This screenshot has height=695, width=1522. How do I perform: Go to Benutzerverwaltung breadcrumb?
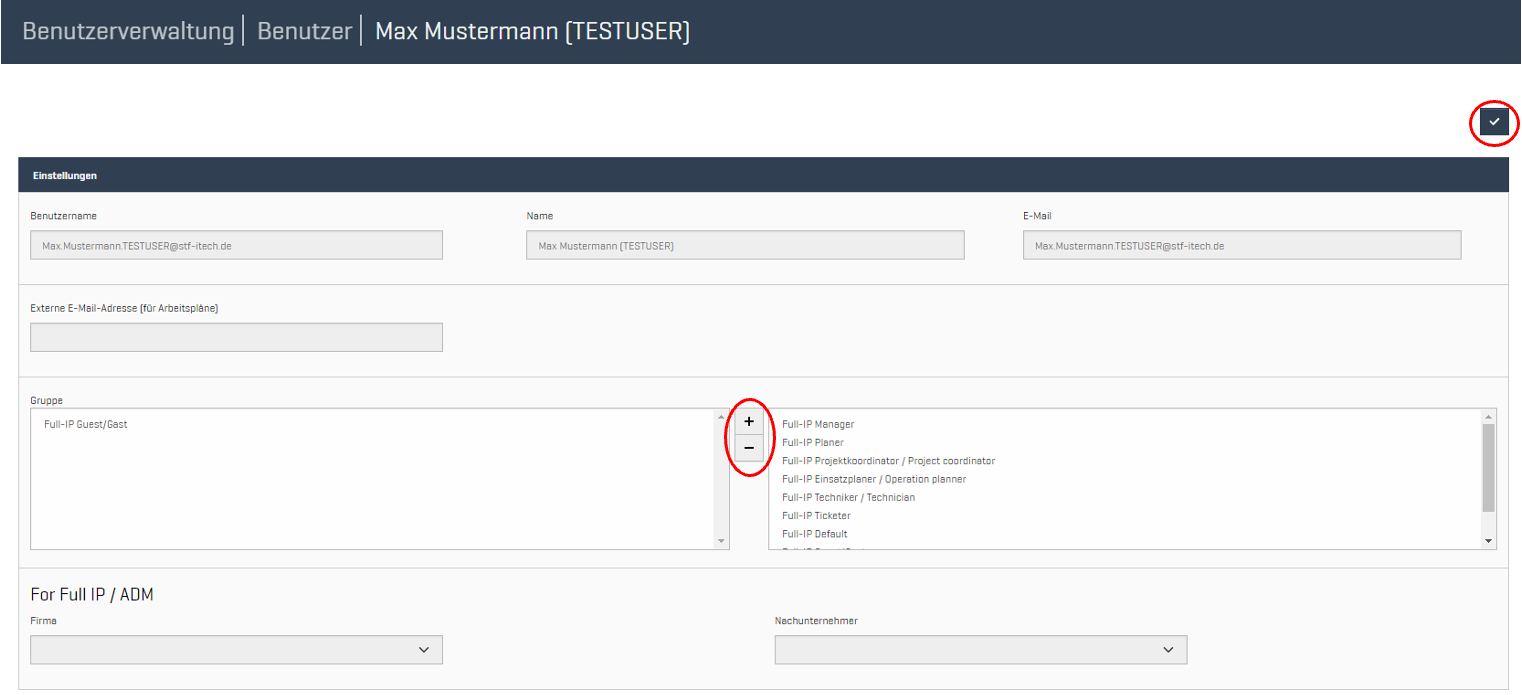coord(127,31)
